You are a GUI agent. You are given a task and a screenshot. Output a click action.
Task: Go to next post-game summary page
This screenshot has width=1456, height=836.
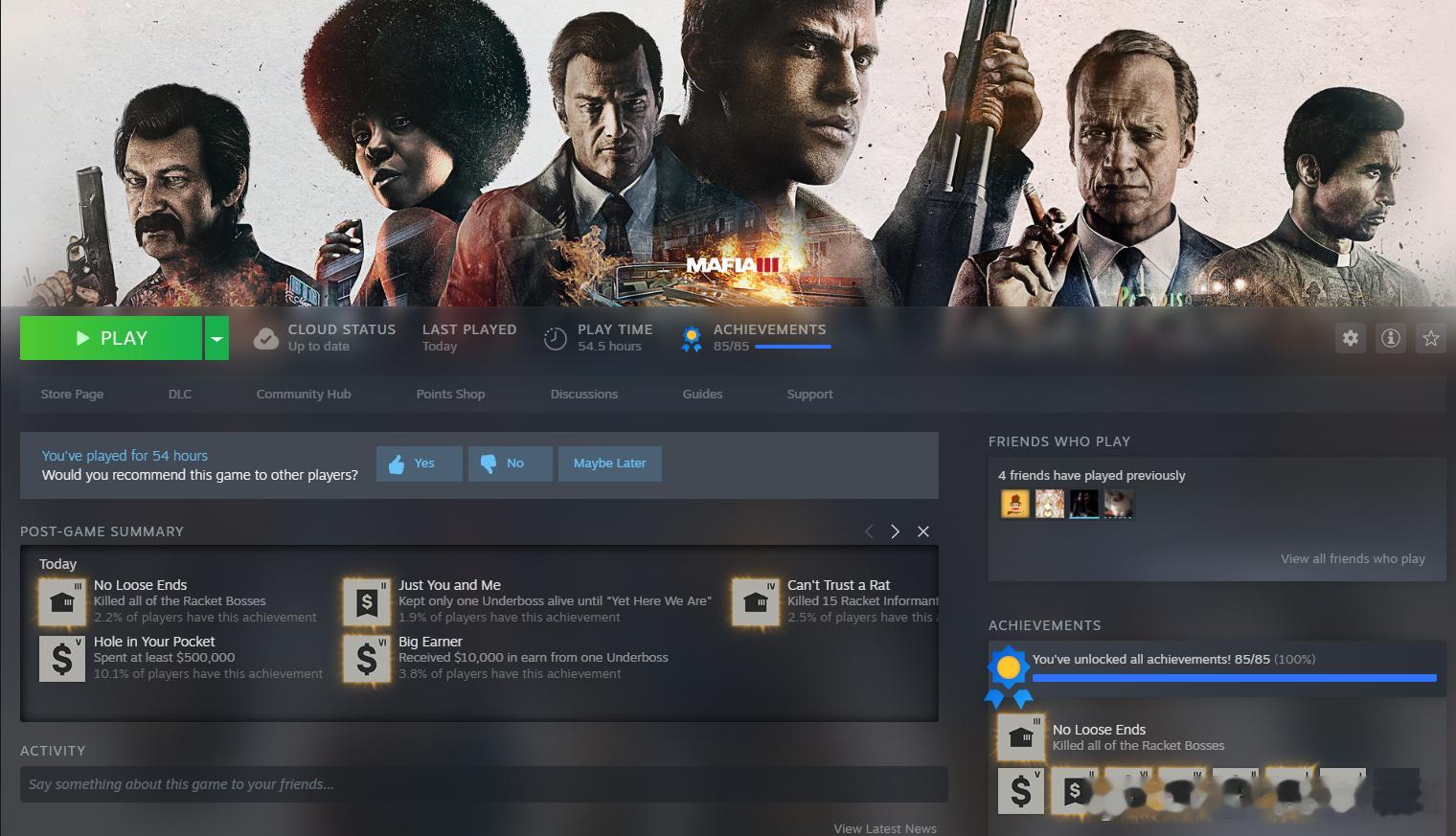pos(895,531)
